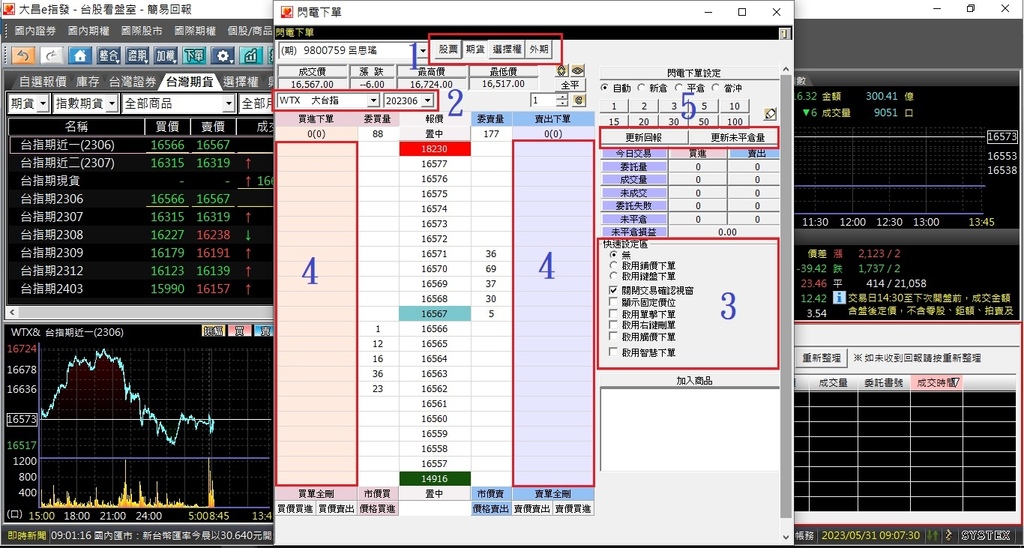The width and height of the screenshot is (1024, 548).
Task: Enable the 顯示固定價位 checkbox
Action: (613, 302)
